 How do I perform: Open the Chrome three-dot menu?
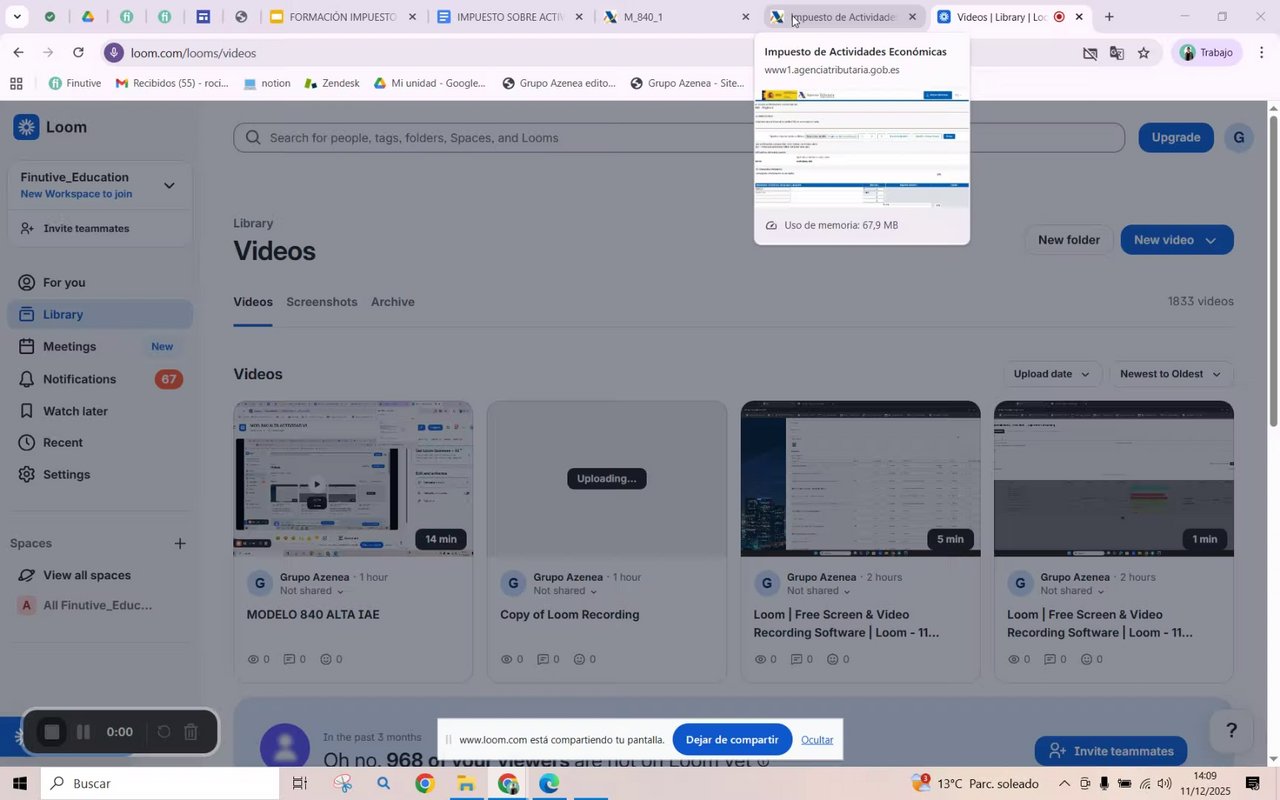[1262, 53]
